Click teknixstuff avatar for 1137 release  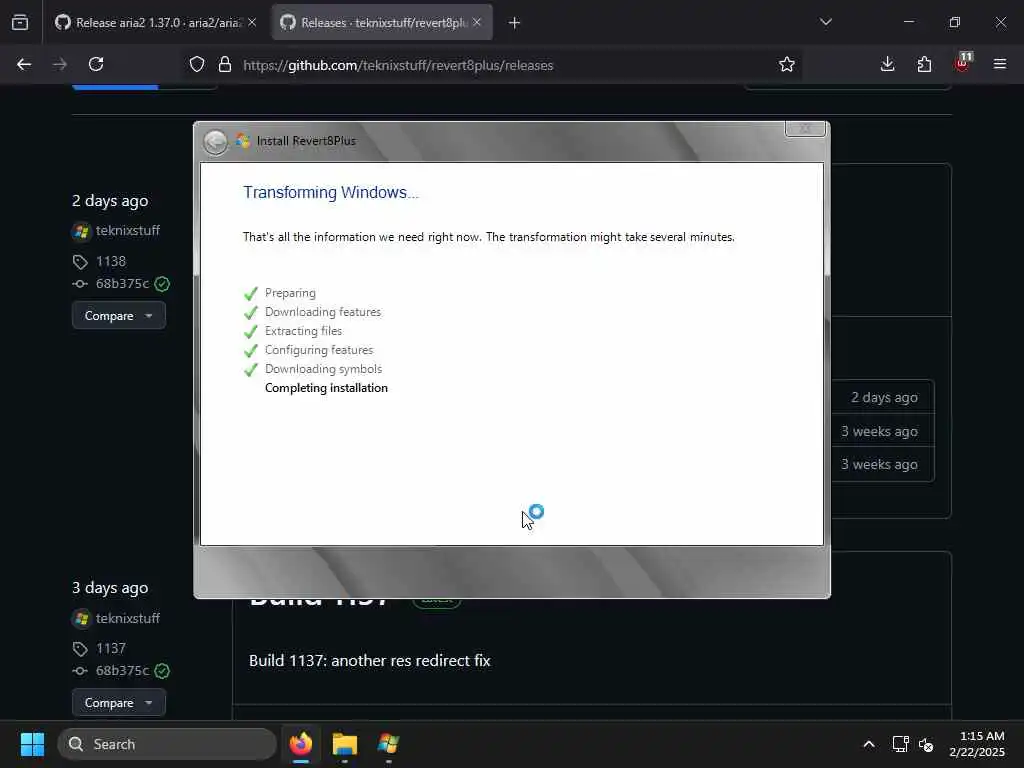coord(81,618)
